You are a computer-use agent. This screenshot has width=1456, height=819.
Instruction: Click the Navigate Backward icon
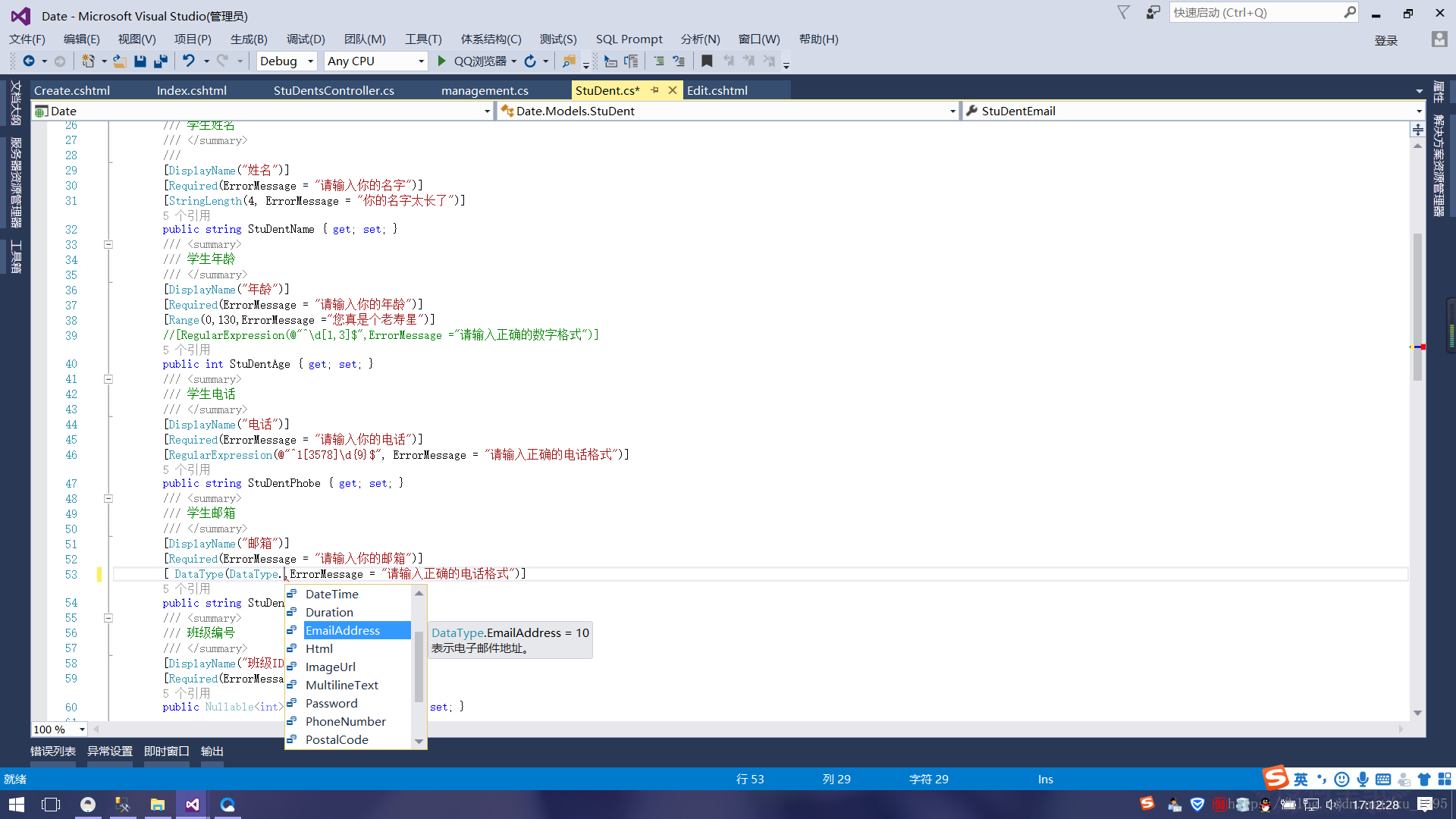point(29,61)
